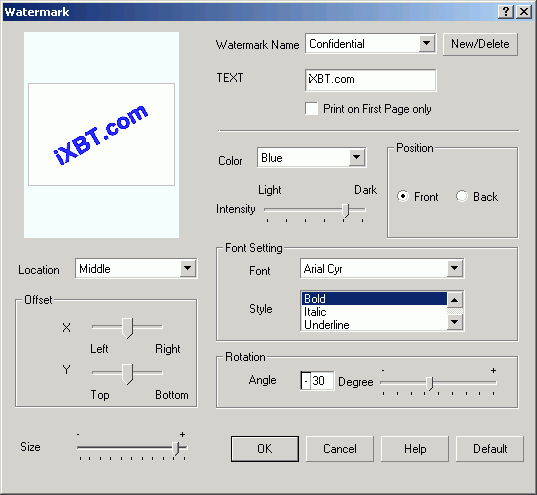Click the Angle value field showing 30
The width and height of the screenshot is (537, 495).
[317, 381]
